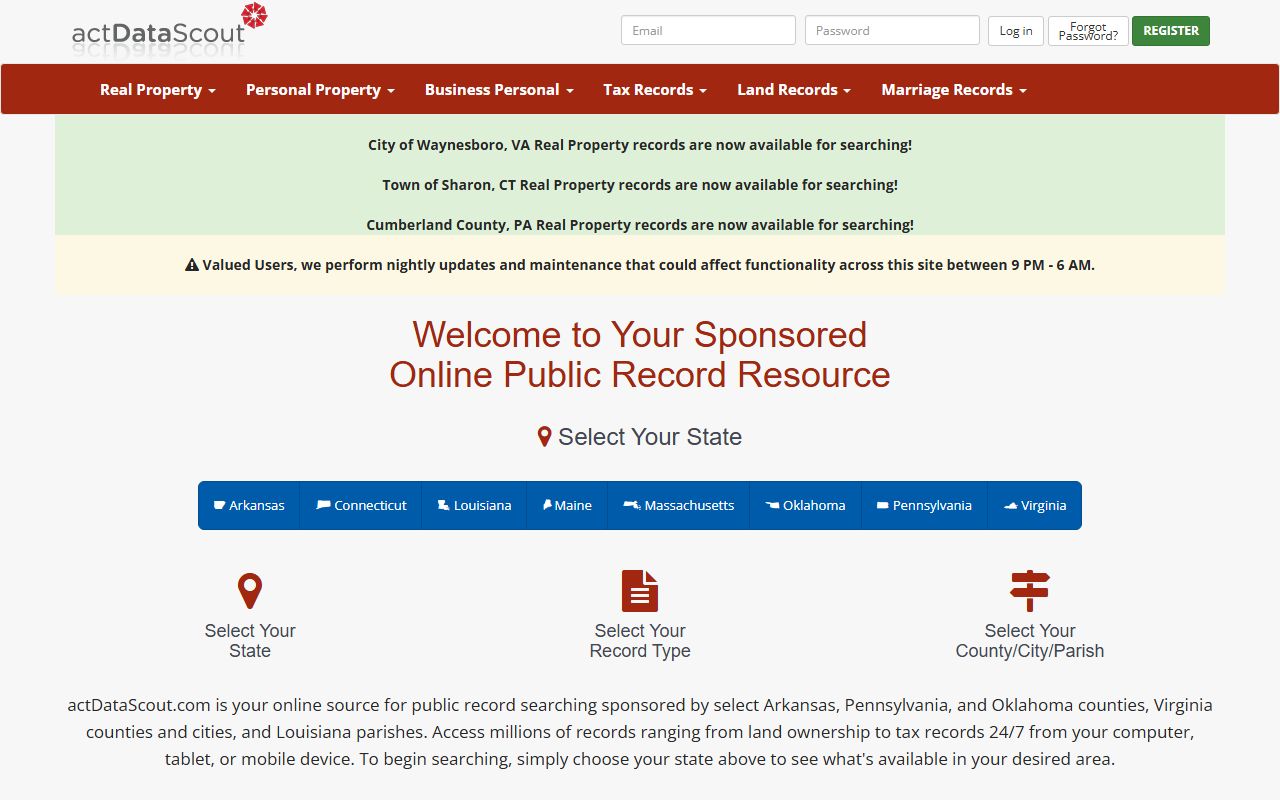Screen dimensions: 1280x800
Task: Open the Real Property dropdown menu
Action: point(158,89)
